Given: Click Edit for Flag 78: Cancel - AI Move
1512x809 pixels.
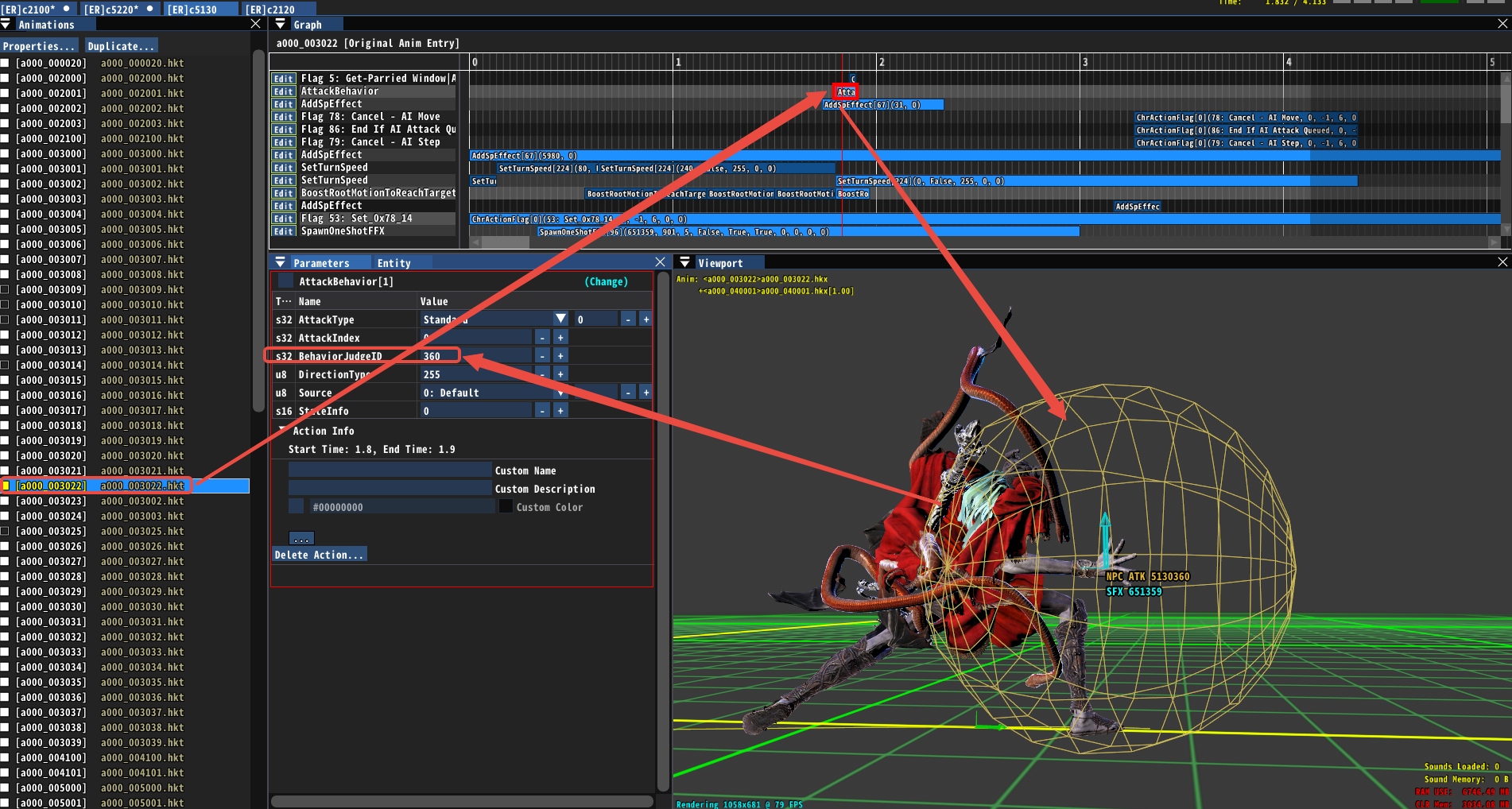Looking at the screenshot, I should 283,117.
